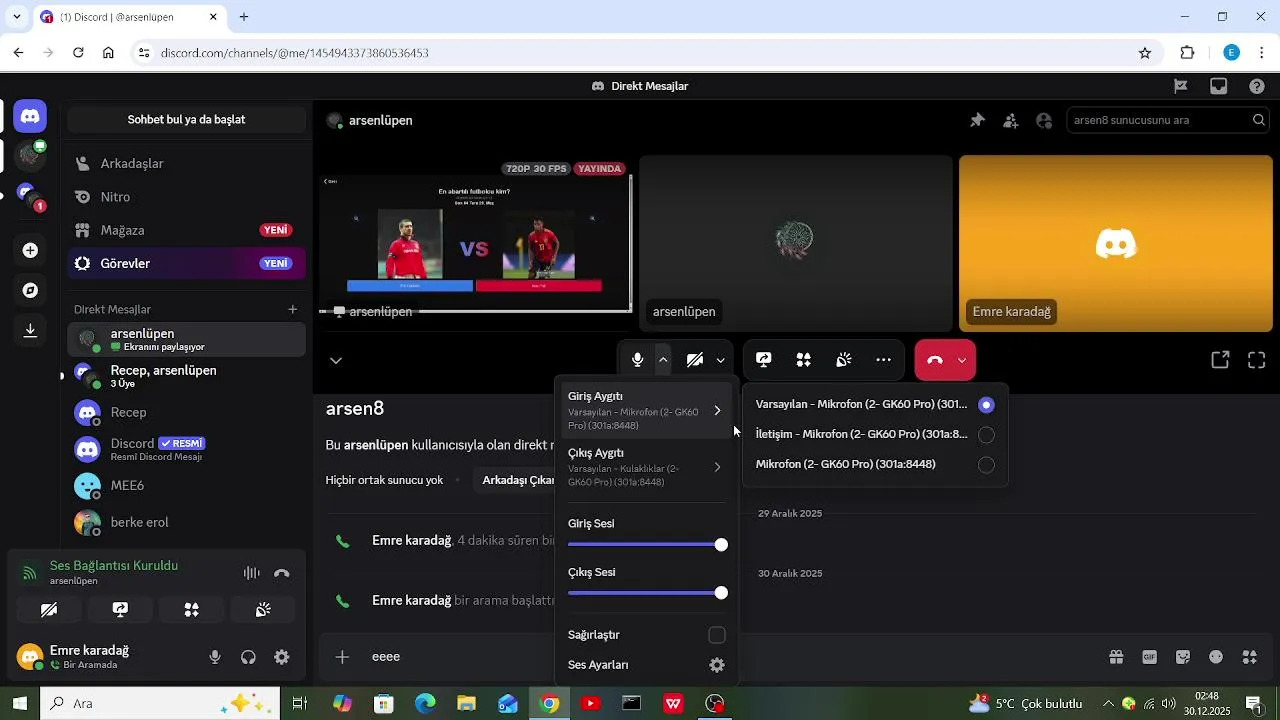The height and width of the screenshot is (720, 1280).
Task: Close mic options arrow beside microphone button
Action: (663, 360)
